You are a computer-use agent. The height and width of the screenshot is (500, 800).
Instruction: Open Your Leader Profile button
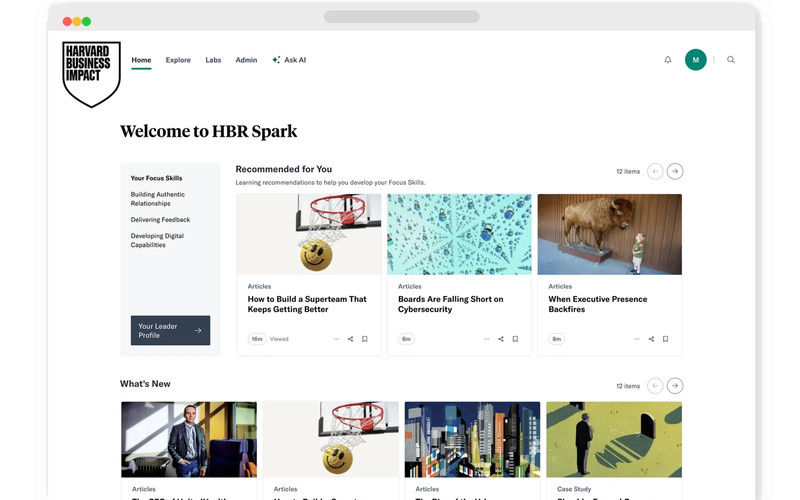pos(170,331)
